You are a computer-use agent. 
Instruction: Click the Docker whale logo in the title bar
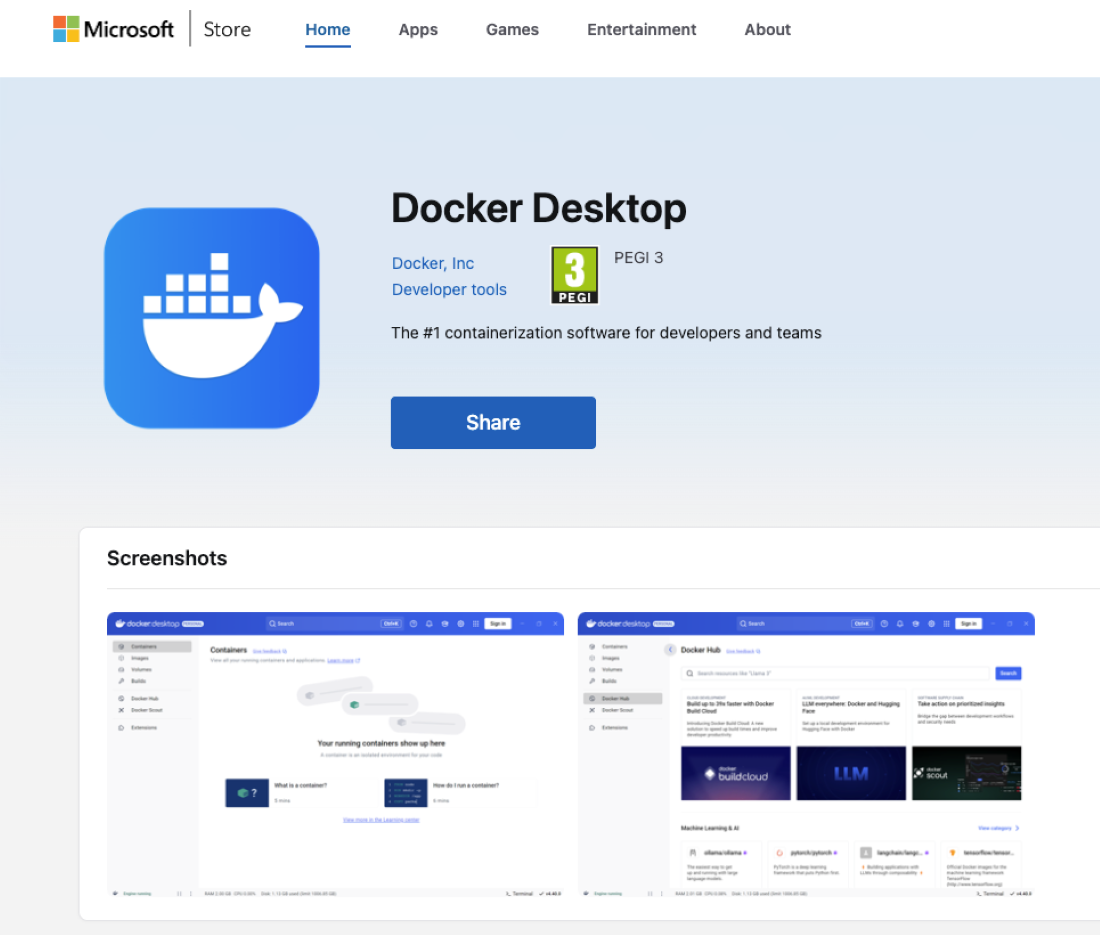(x=120, y=623)
